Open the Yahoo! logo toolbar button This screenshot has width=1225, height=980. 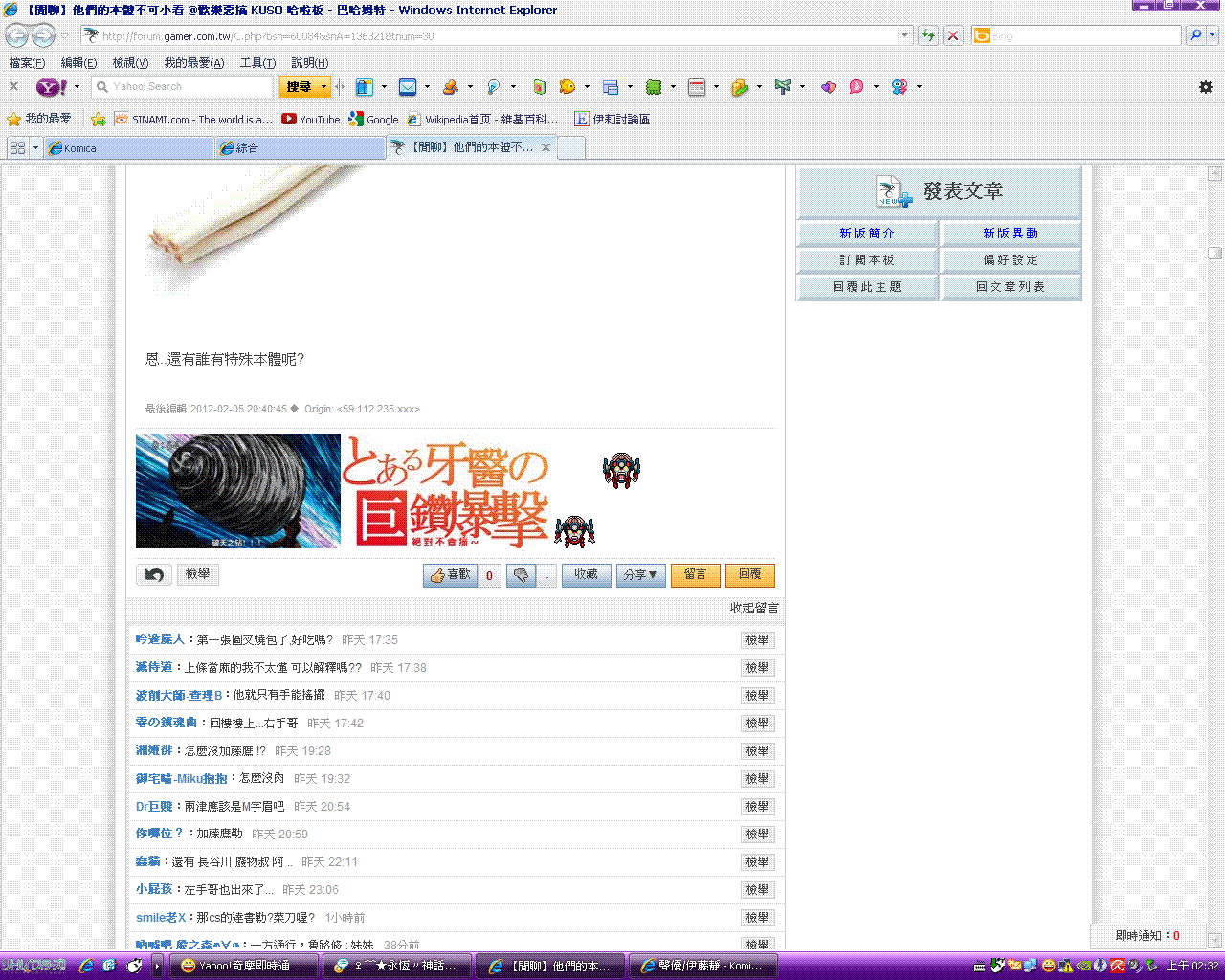(x=51, y=87)
